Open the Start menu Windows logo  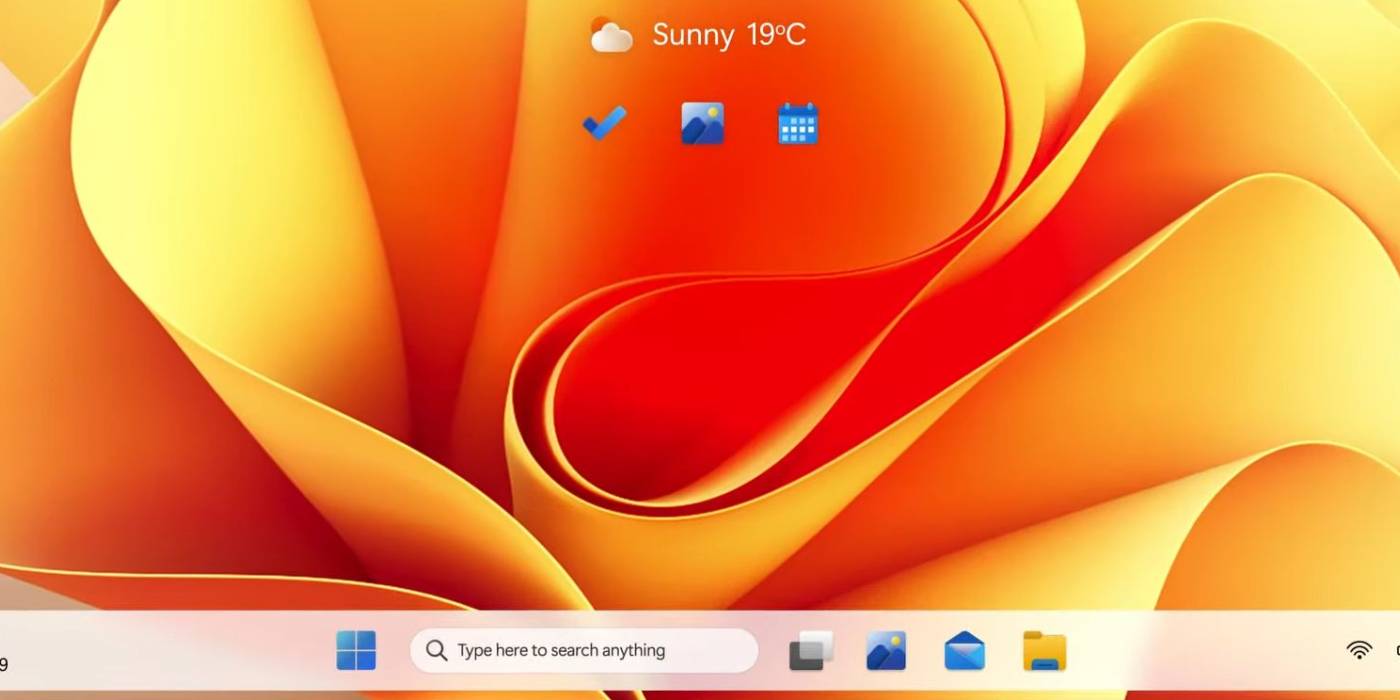tap(356, 651)
